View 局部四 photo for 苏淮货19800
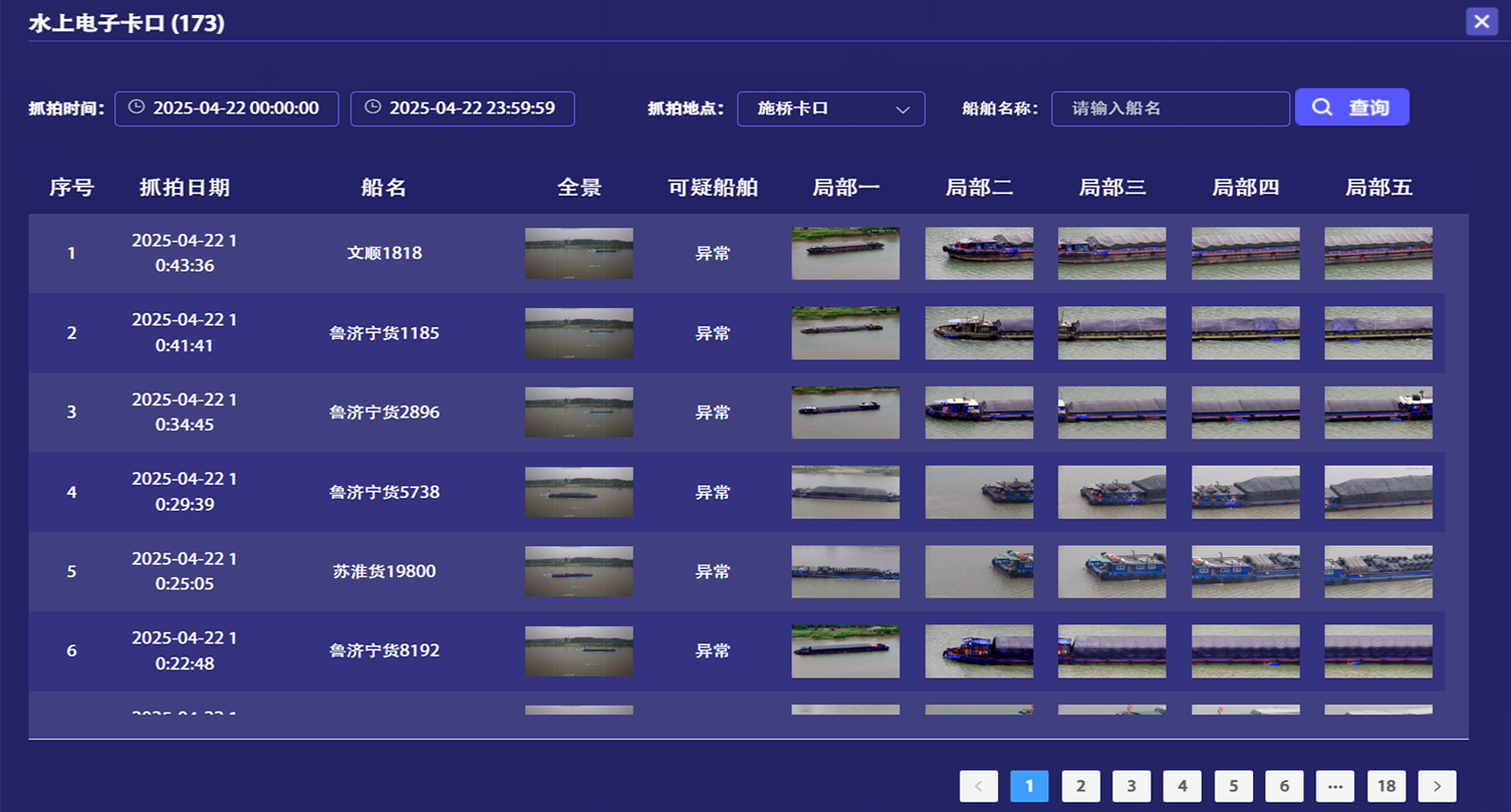The image size is (1511, 812). point(1245,571)
